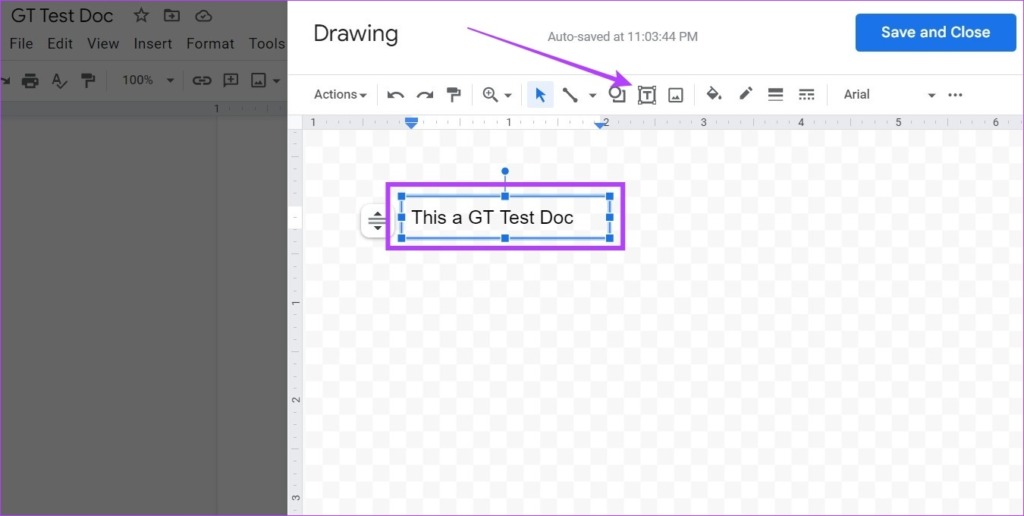Image resolution: width=1024 pixels, height=516 pixels.
Task: Expand the Insert image dropdown arrow in Docs
Action: click(276, 81)
